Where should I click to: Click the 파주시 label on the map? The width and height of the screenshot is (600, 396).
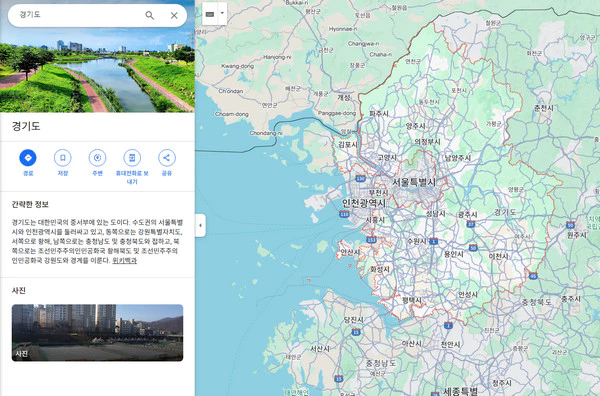tap(379, 114)
